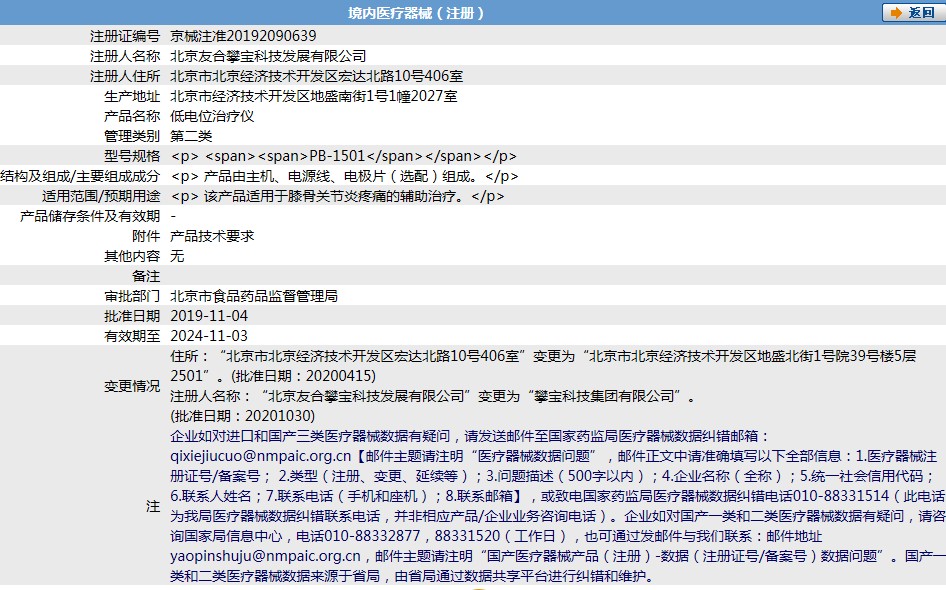Click approval department 北京市食品药品监督管理局
Screen dimensions: 946x590
click(x=254, y=296)
